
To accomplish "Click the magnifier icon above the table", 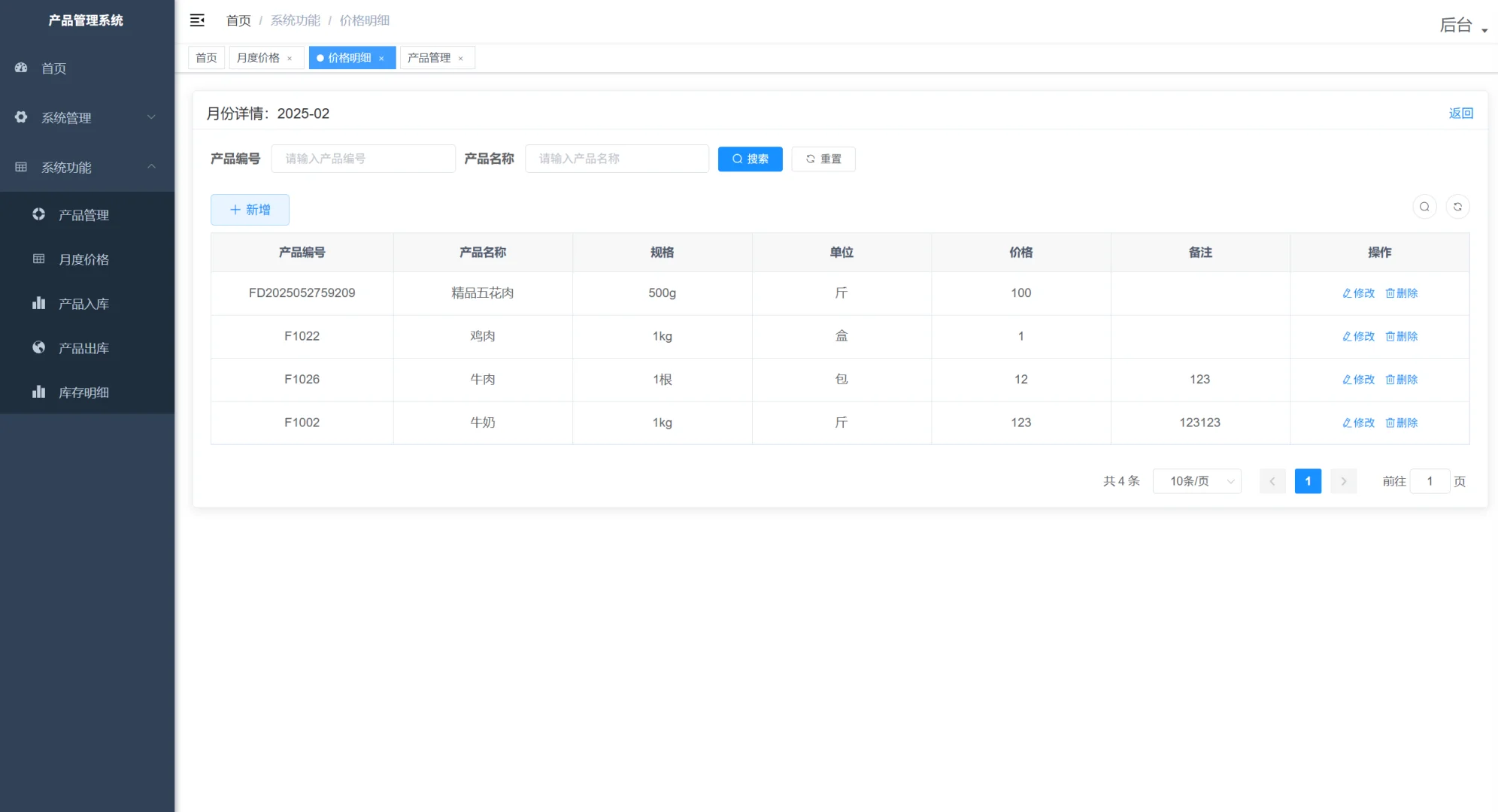I will pos(1424,206).
